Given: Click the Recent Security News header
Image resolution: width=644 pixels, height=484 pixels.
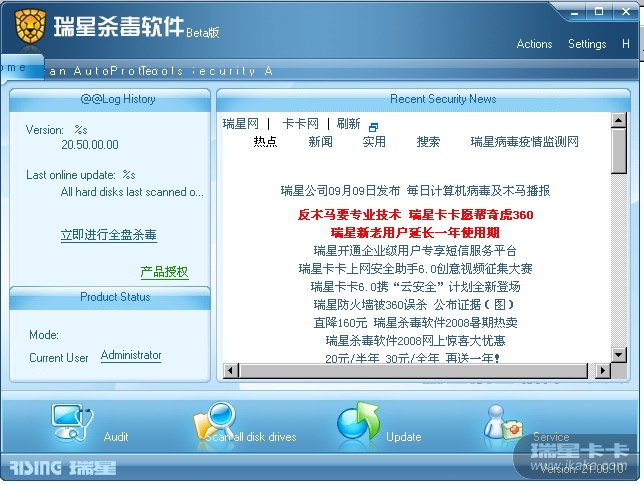Looking at the screenshot, I should (x=423, y=99).
